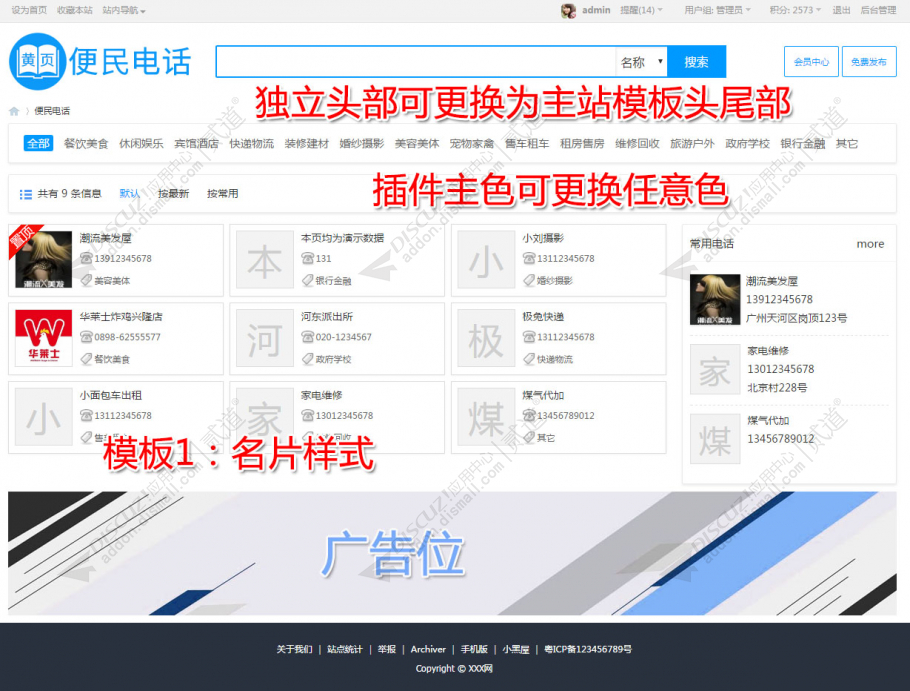The width and height of the screenshot is (910, 691).
Task: Click the 美容美体 tag icon on 潮流美发屋 card
Action: tap(86, 280)
